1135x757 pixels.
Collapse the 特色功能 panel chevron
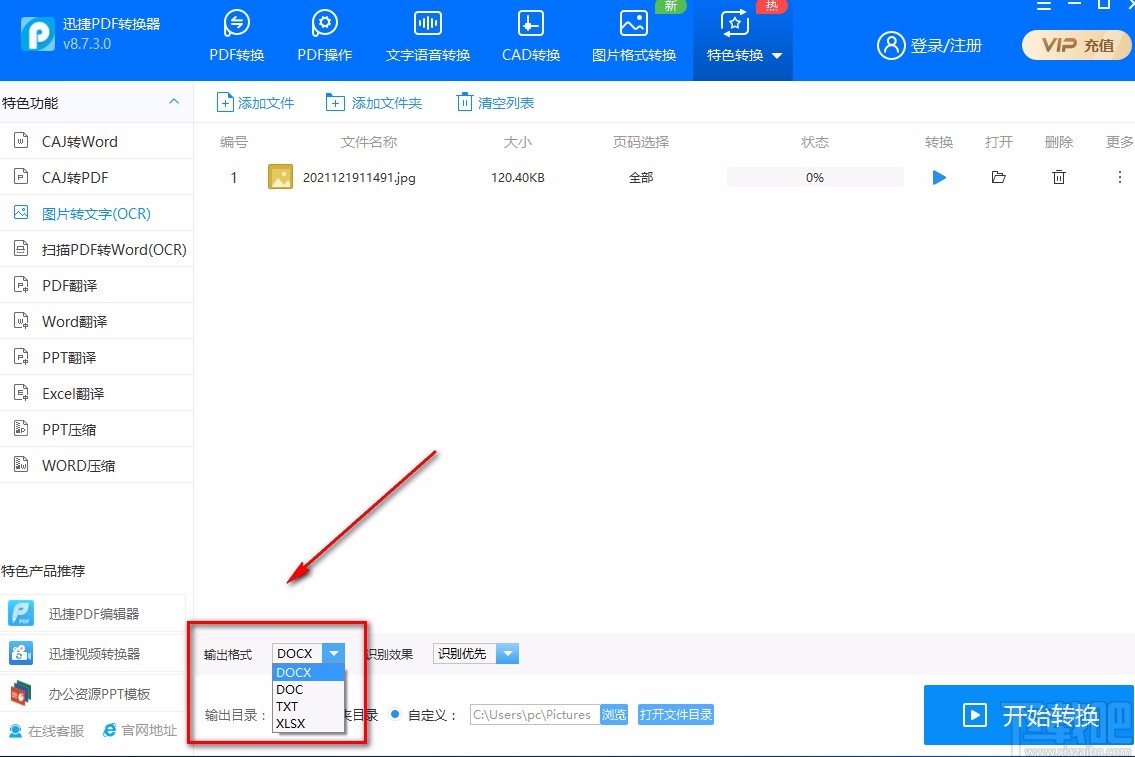[x=173, y=102]
